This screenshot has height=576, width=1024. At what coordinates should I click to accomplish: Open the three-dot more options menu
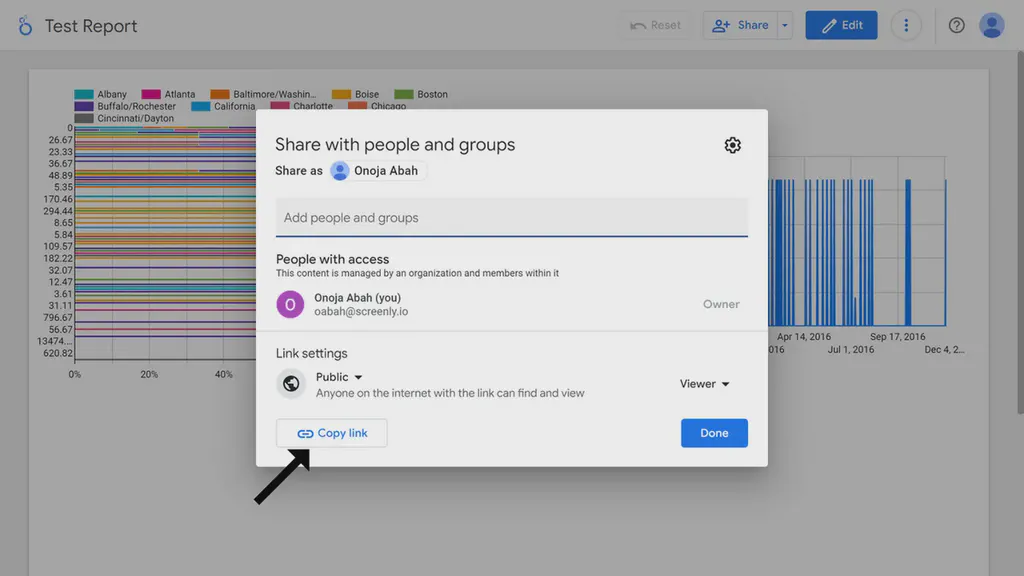click(906, 25)
